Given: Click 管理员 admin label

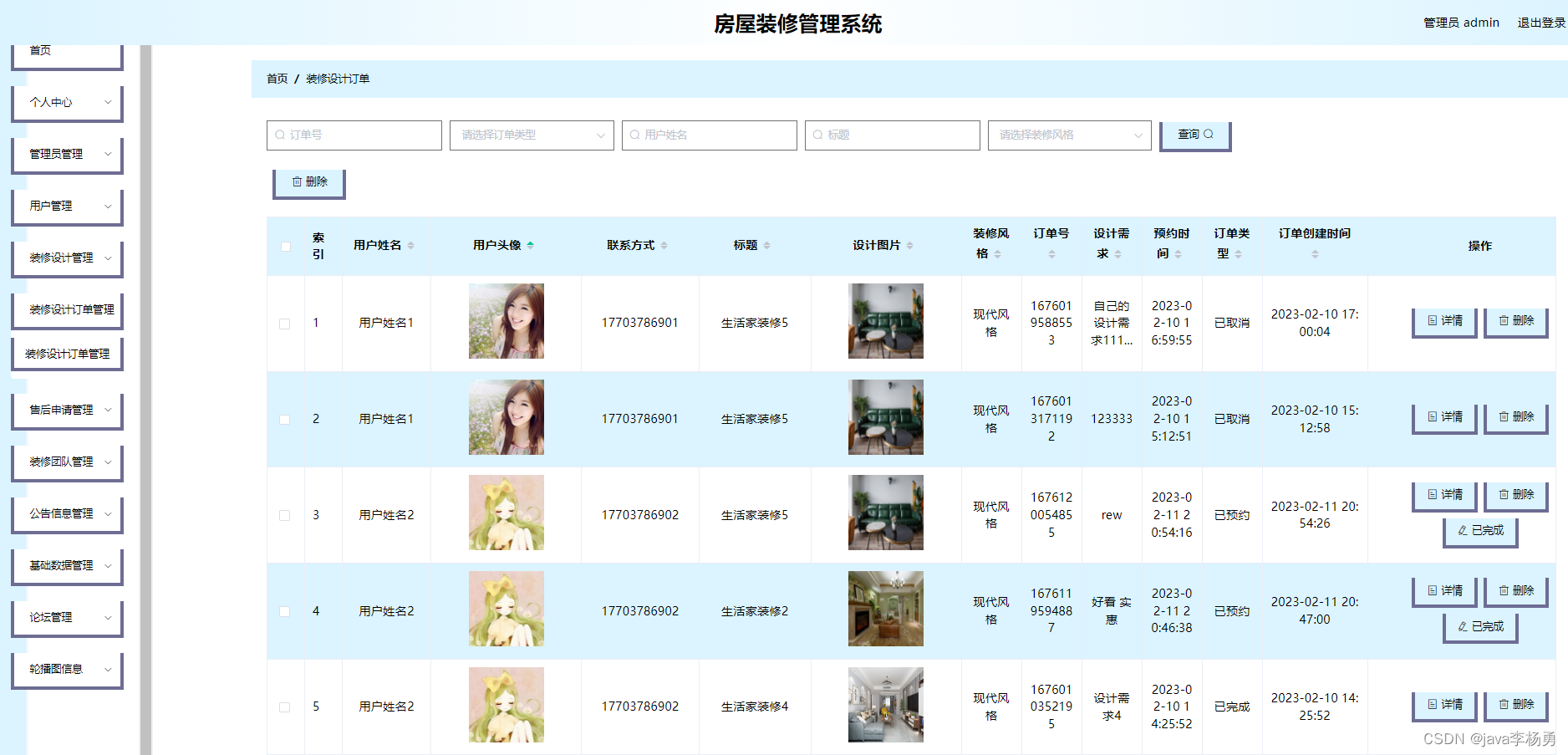Looking at the screenshot, I should (1461, 23).
